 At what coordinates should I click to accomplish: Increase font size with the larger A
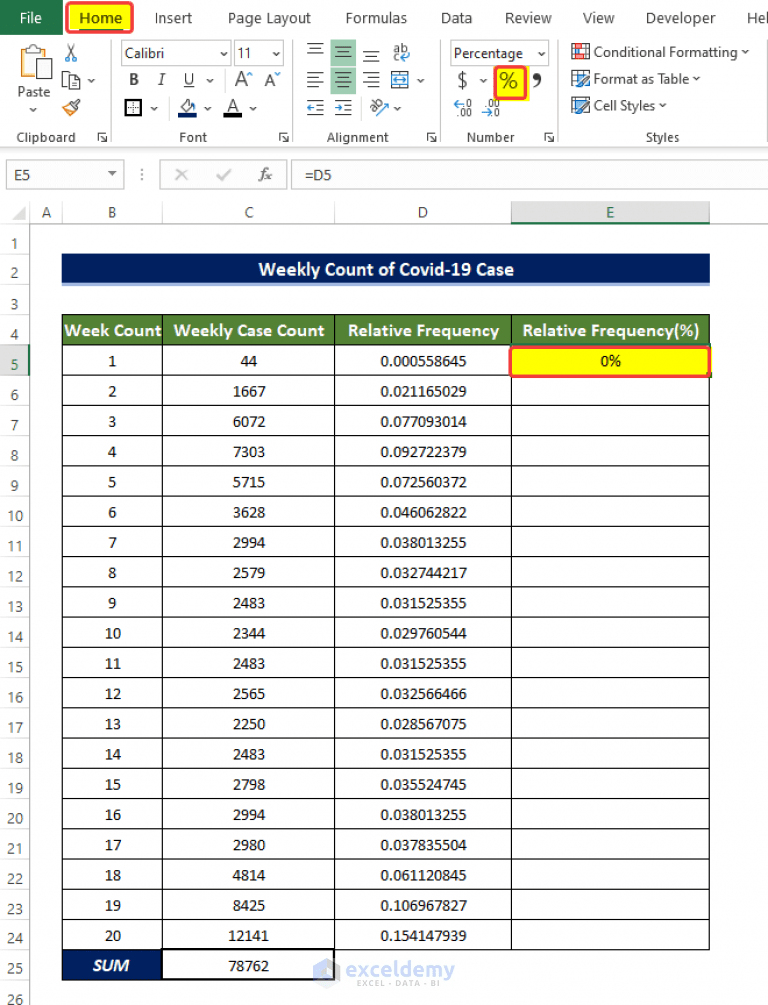click(x=244, y=79)
